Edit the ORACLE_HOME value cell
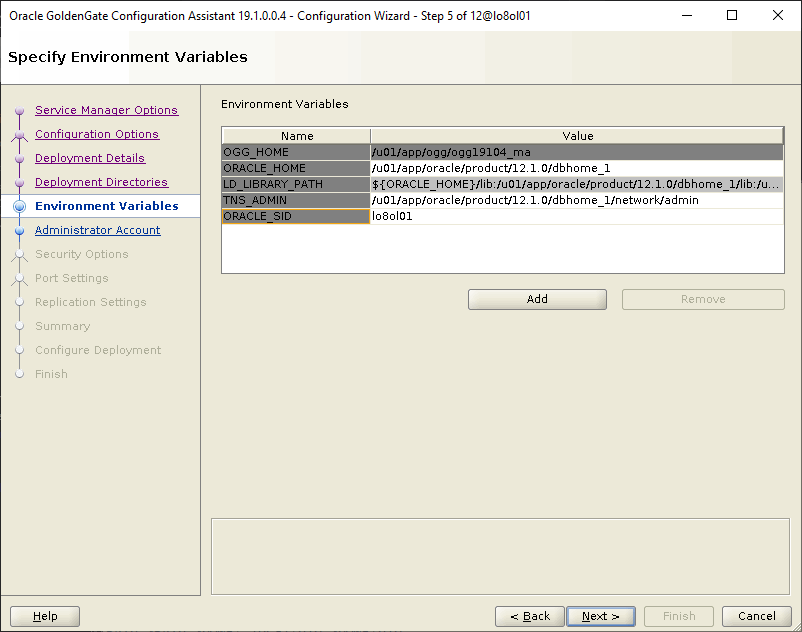 pyautogui.click(x=576, y=168)
